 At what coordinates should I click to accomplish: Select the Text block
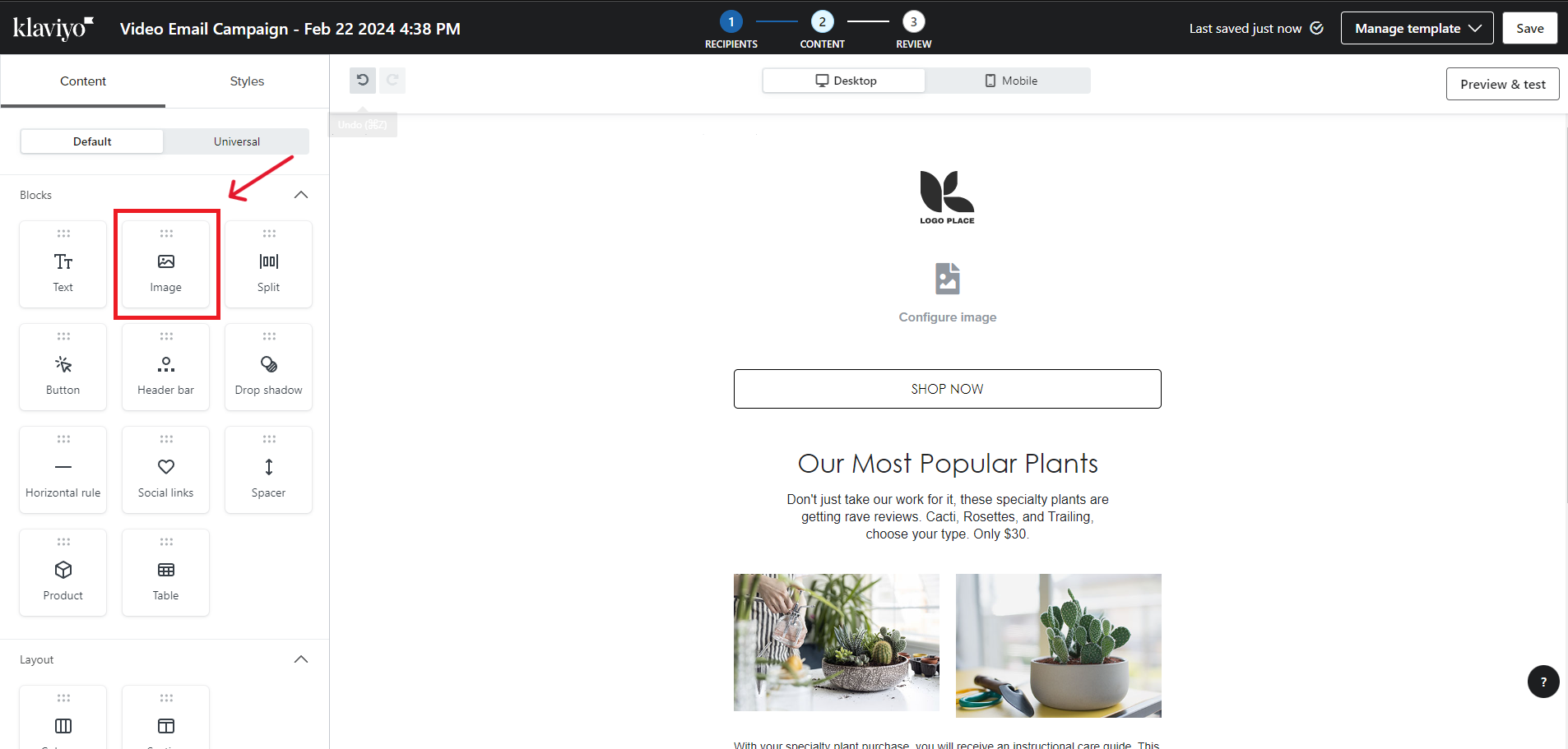(63, 264)
